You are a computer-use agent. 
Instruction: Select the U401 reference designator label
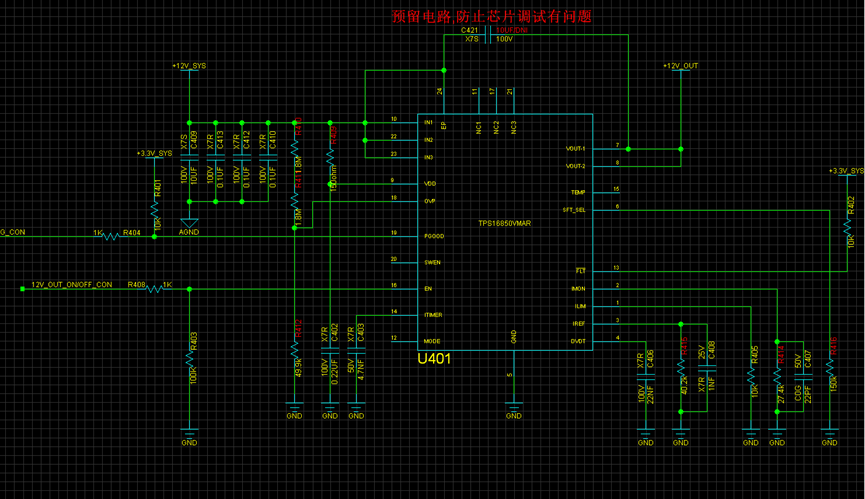click(x=434, y=359)
